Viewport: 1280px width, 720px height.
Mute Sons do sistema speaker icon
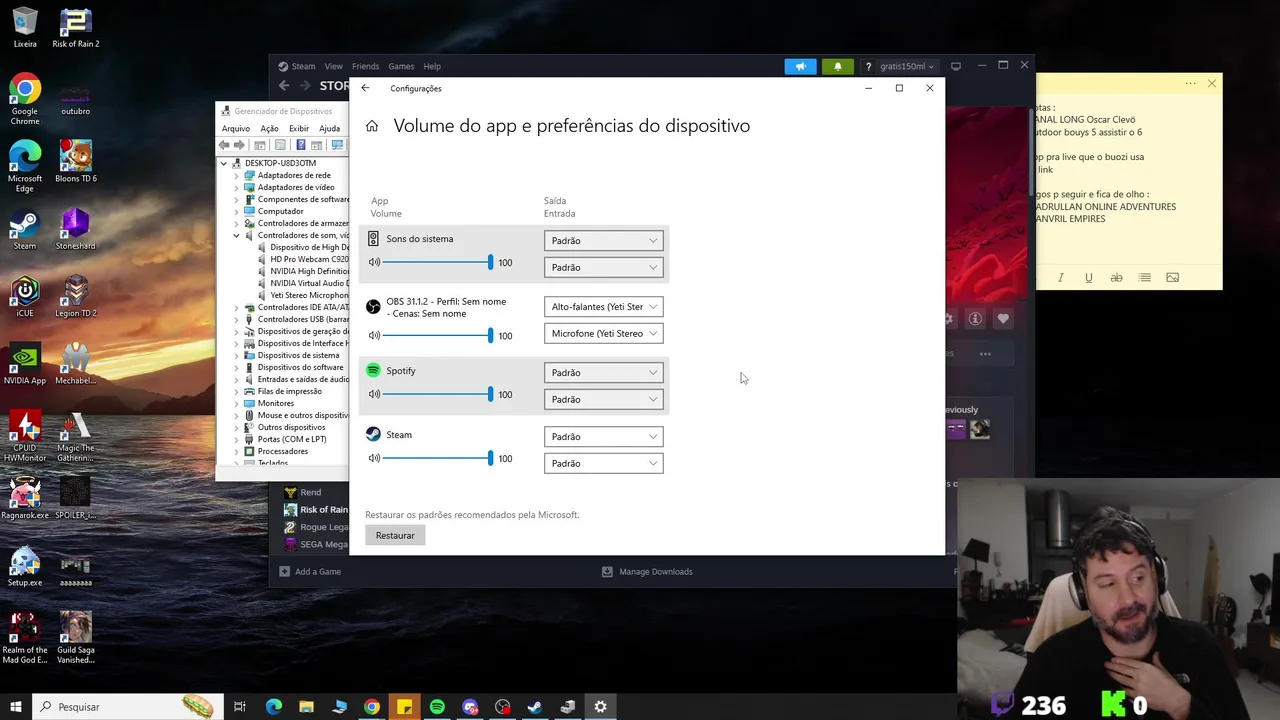pyautogui.click(x=374, y=262)
